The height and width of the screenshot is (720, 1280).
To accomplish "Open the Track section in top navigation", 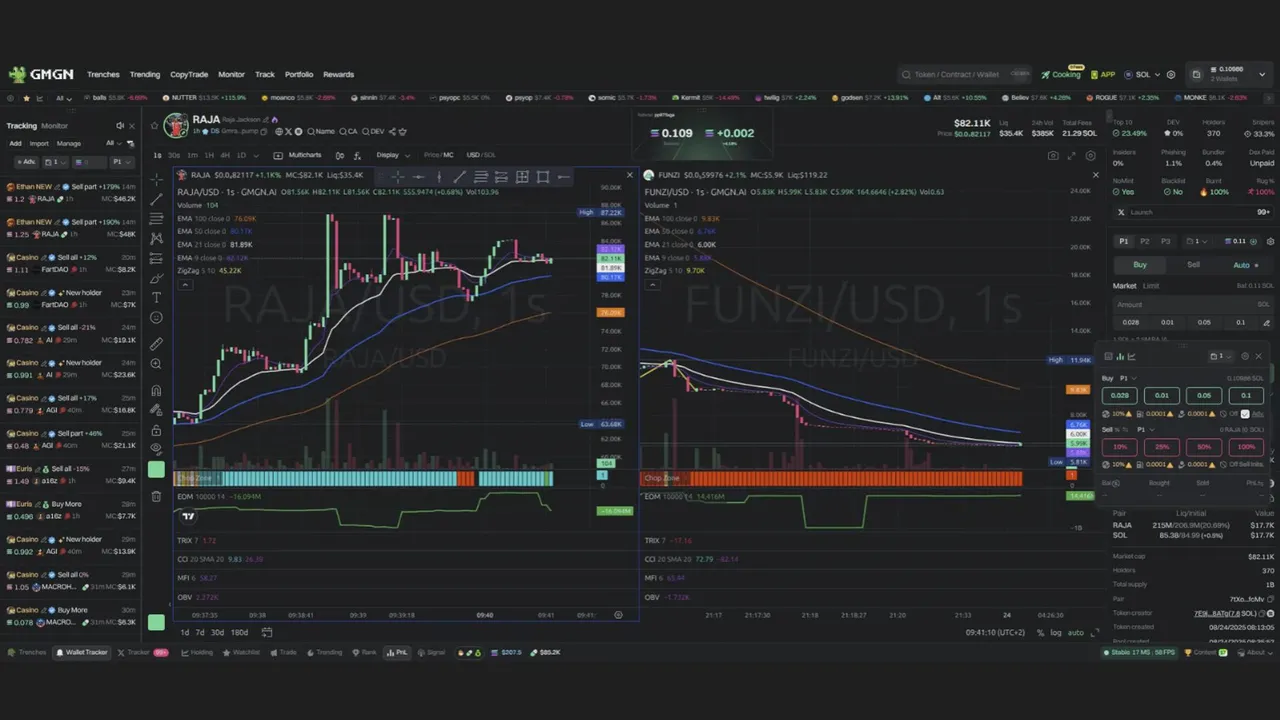I will pyautogui.click(x=265, y=74).
